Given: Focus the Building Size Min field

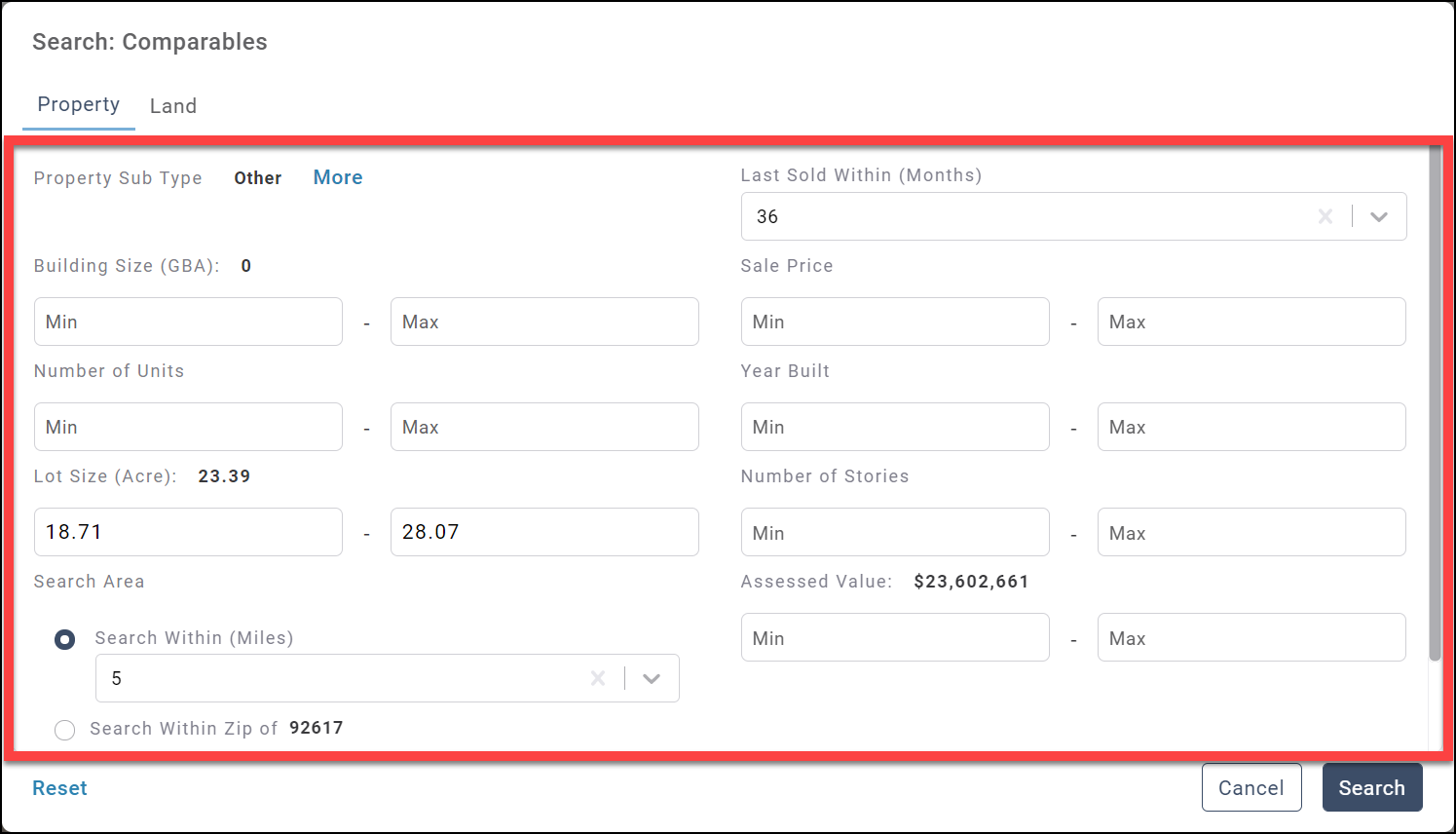Looking at the screenshot, I should [188, 322].
